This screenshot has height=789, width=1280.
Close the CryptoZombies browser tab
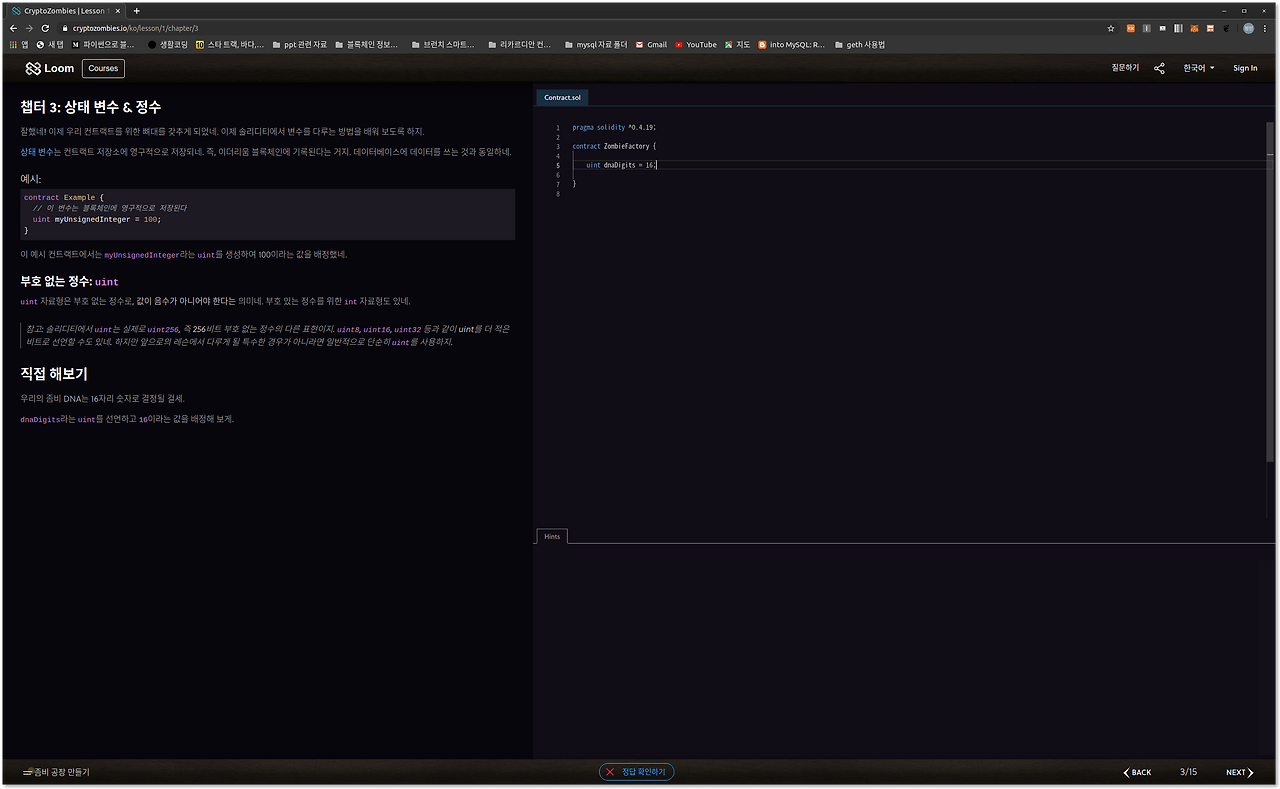click(118, 11)
